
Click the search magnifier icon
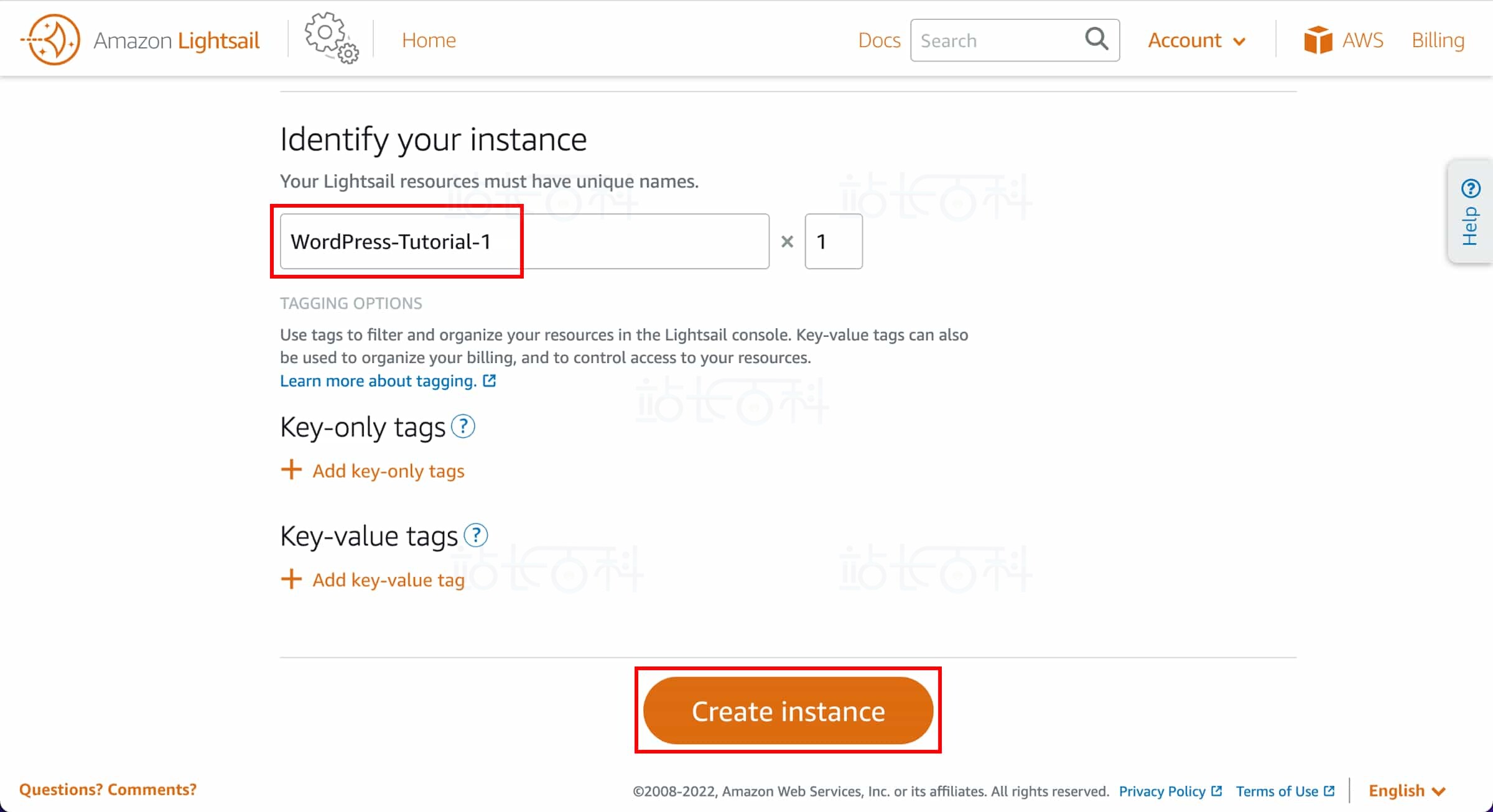click(x=1096, y=40)
